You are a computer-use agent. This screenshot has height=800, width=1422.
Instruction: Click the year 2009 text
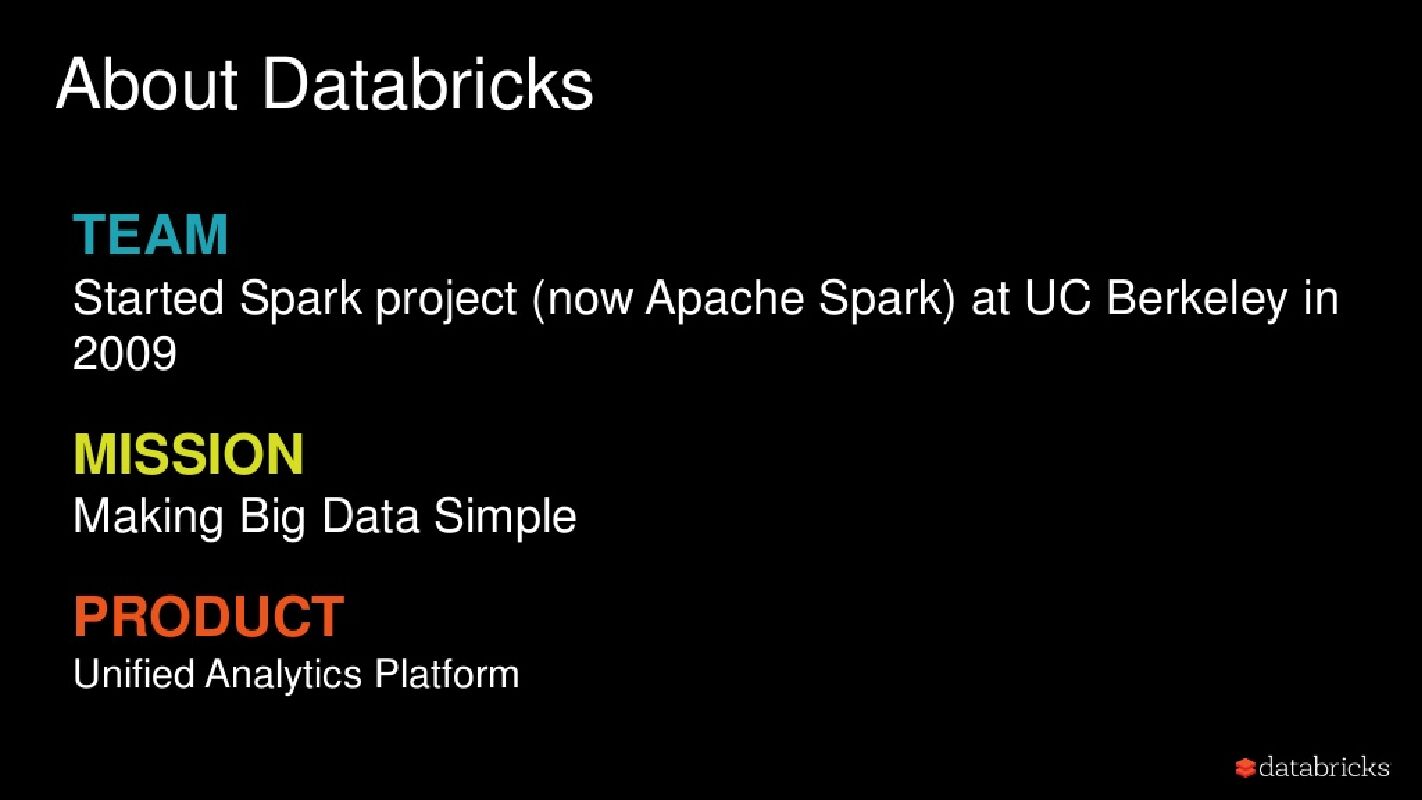click(x=125, y=353)
